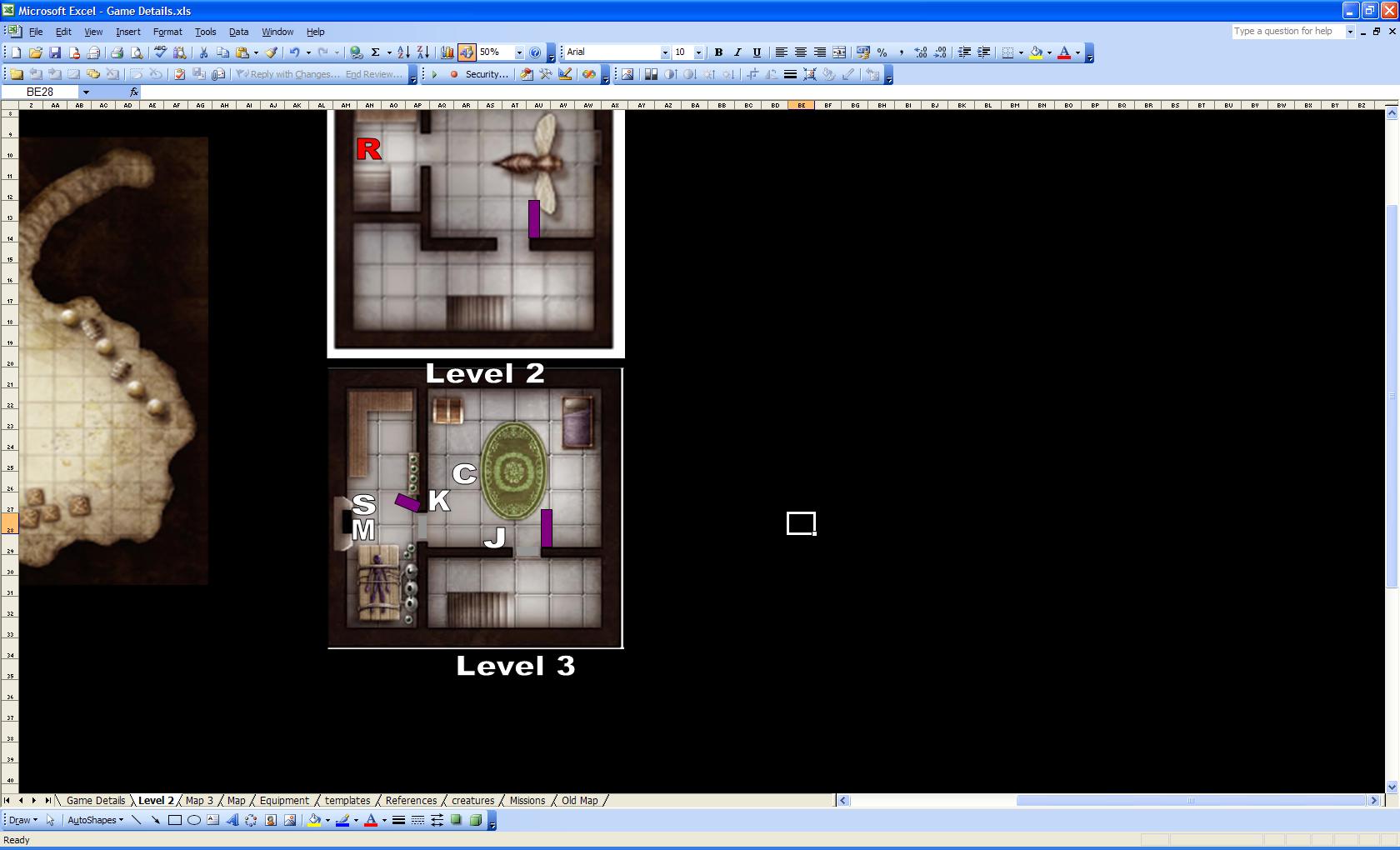Open Print Preview from the toolbar
The height and width of the screenshot is (850, 1400).
tap(137, 52)
